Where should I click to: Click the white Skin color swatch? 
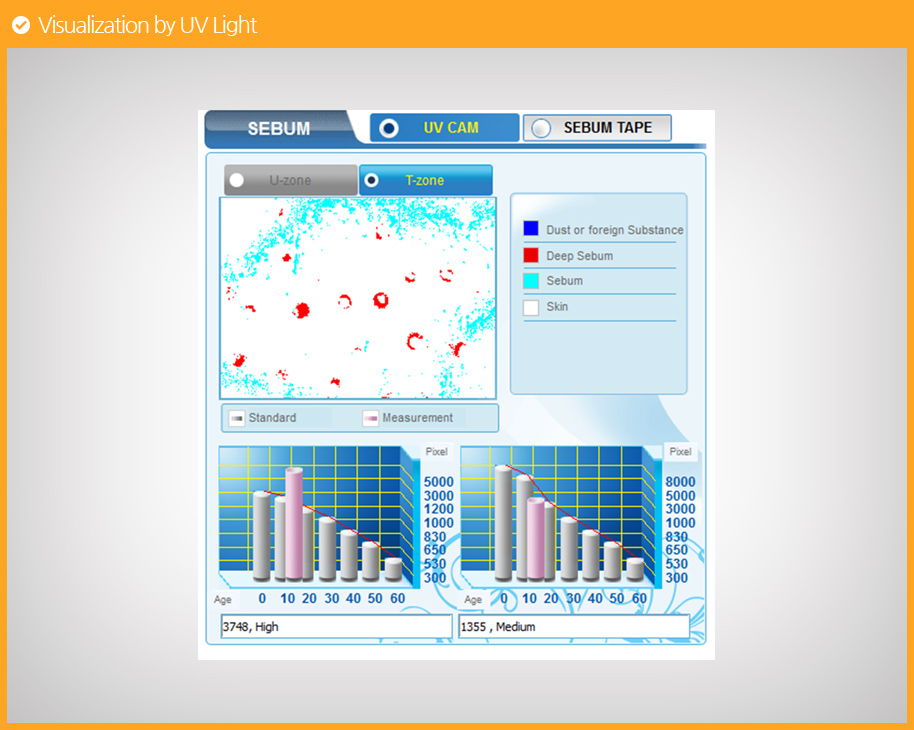click(x=531, y=307)
